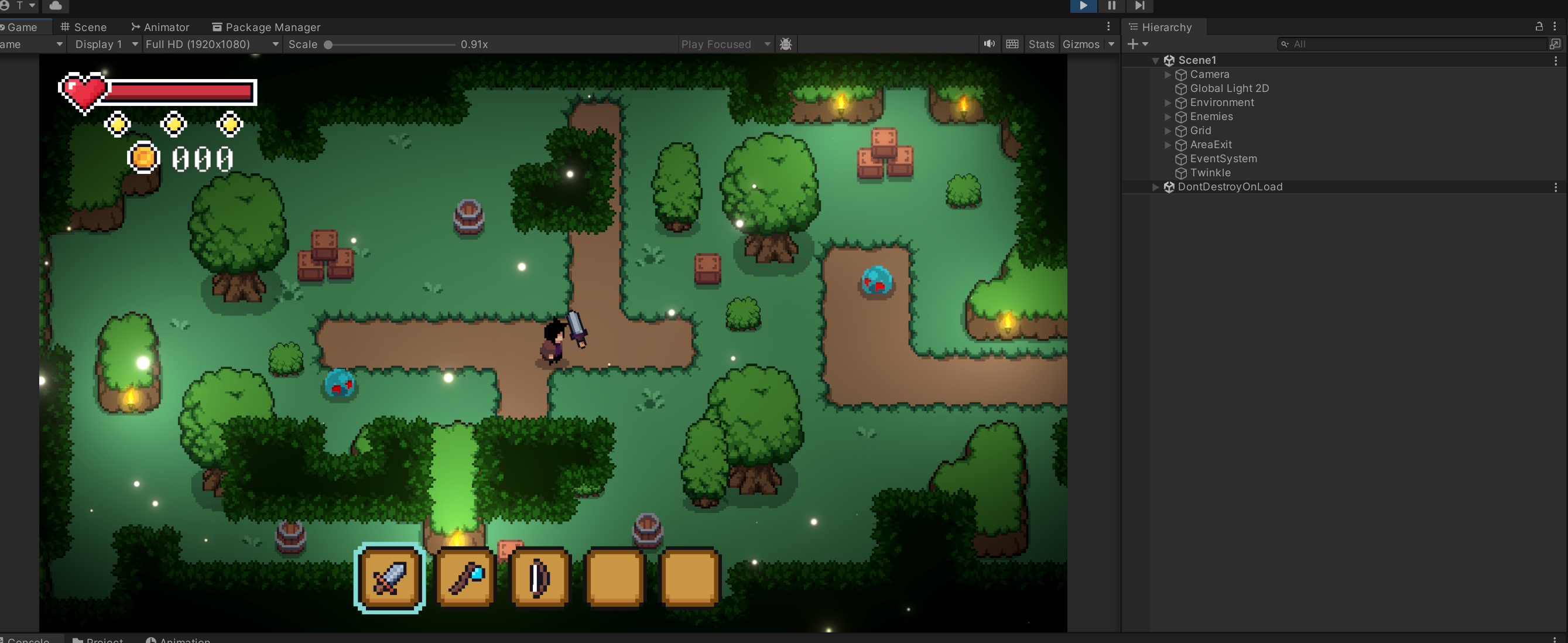Click the Hierarchy search field
The image size is (1568, 643).
1412,44
